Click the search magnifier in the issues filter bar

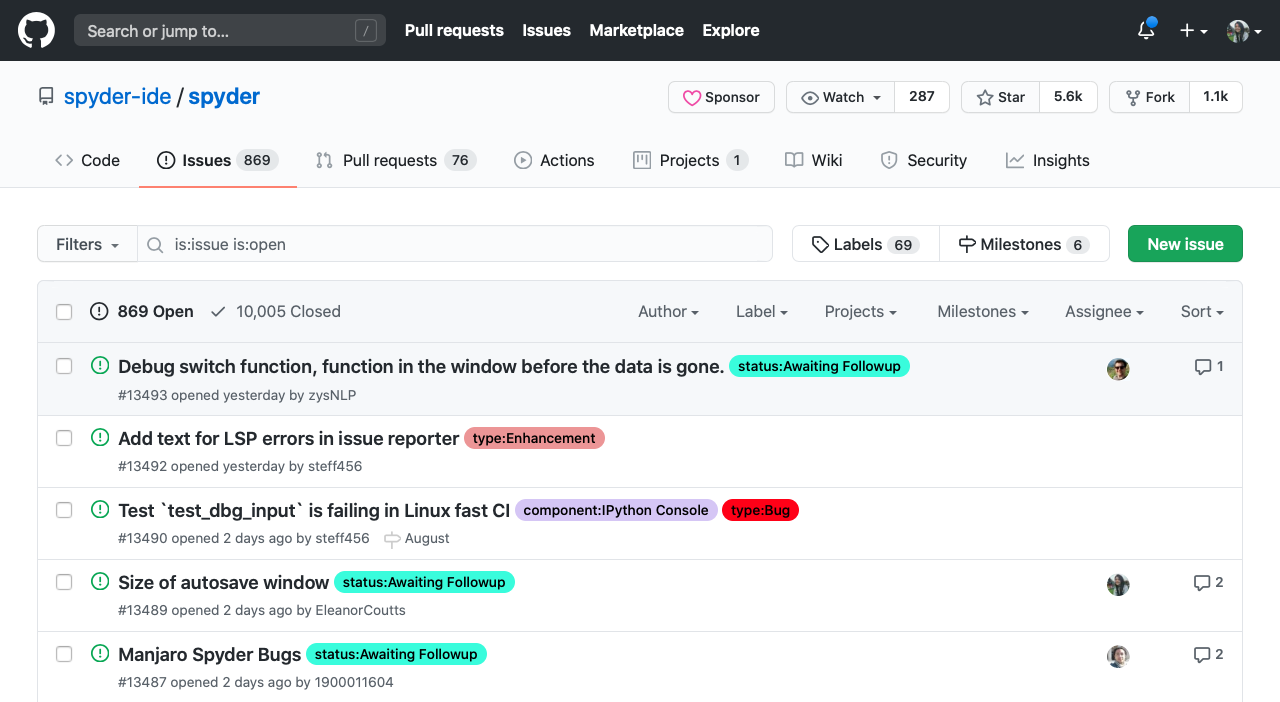coord(155,244)
